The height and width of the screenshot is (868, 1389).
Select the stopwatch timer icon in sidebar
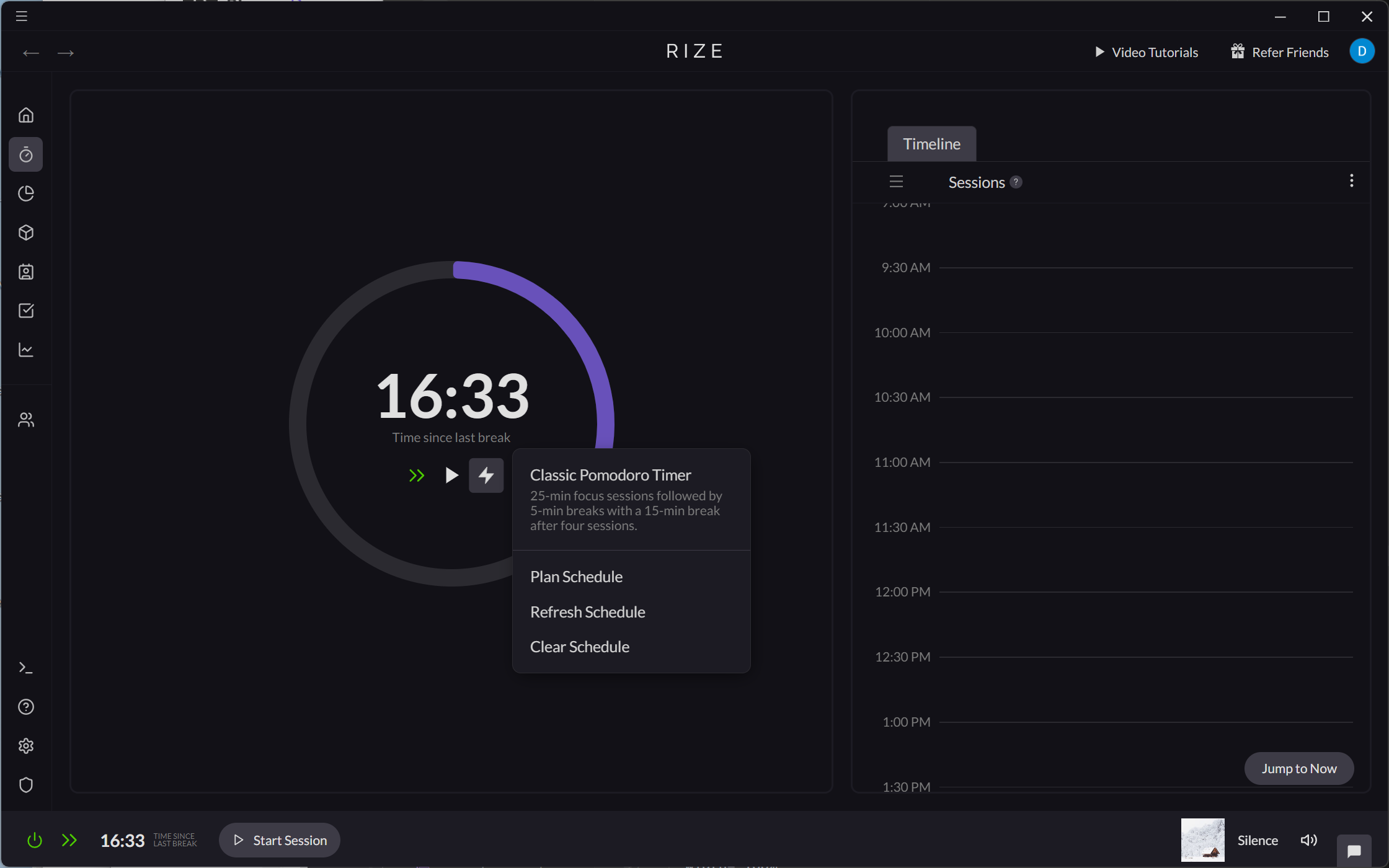tap(26, 154)
